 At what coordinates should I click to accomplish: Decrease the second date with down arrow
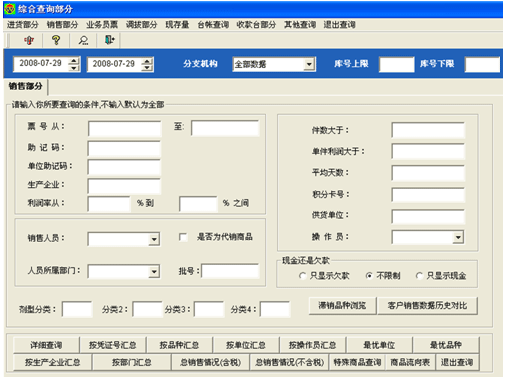point(147,68)
